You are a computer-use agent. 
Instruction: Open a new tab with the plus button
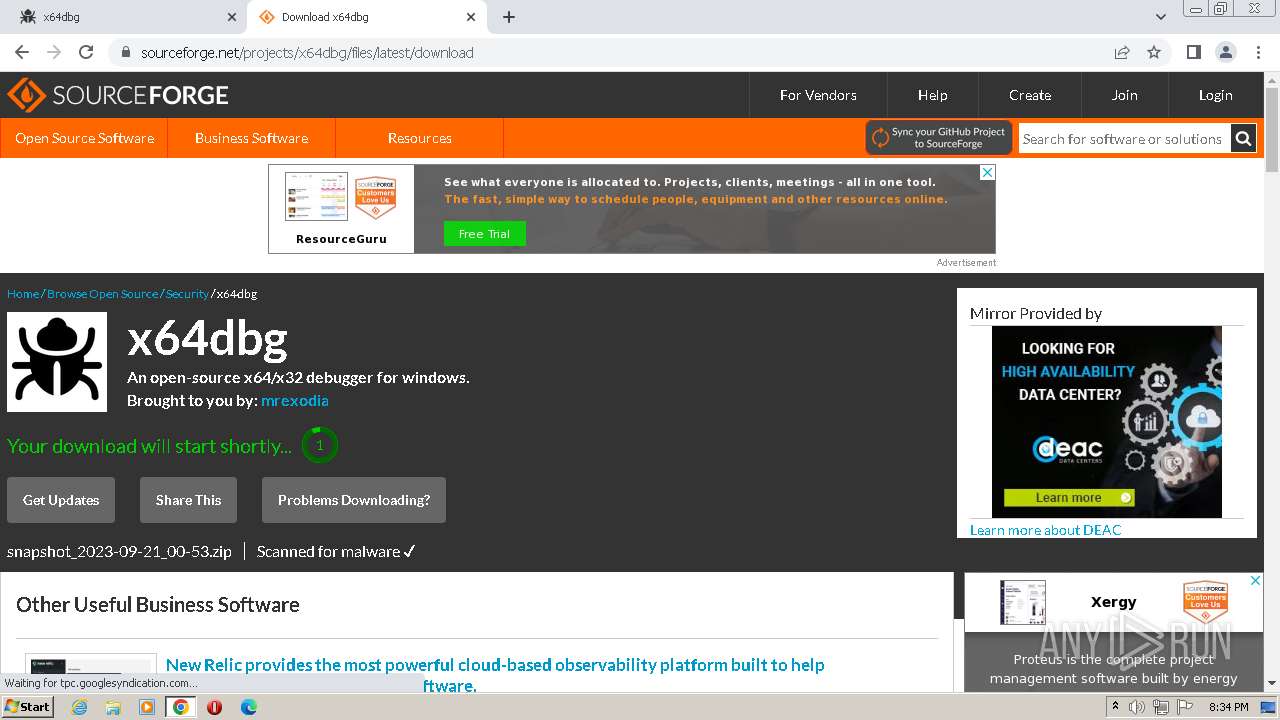[x=509, y=17]
